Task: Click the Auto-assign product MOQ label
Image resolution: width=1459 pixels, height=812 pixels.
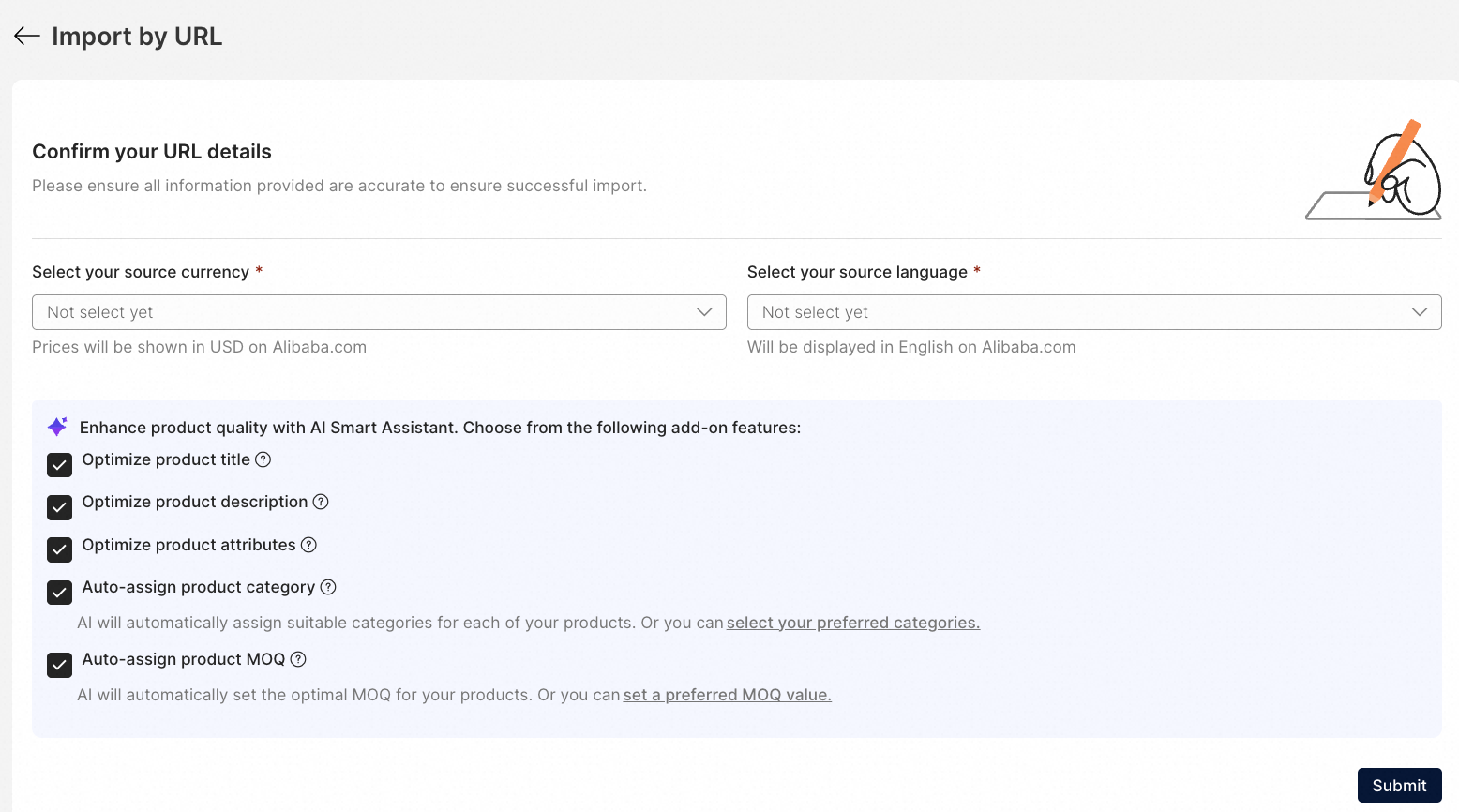Action: coord(184,659)
